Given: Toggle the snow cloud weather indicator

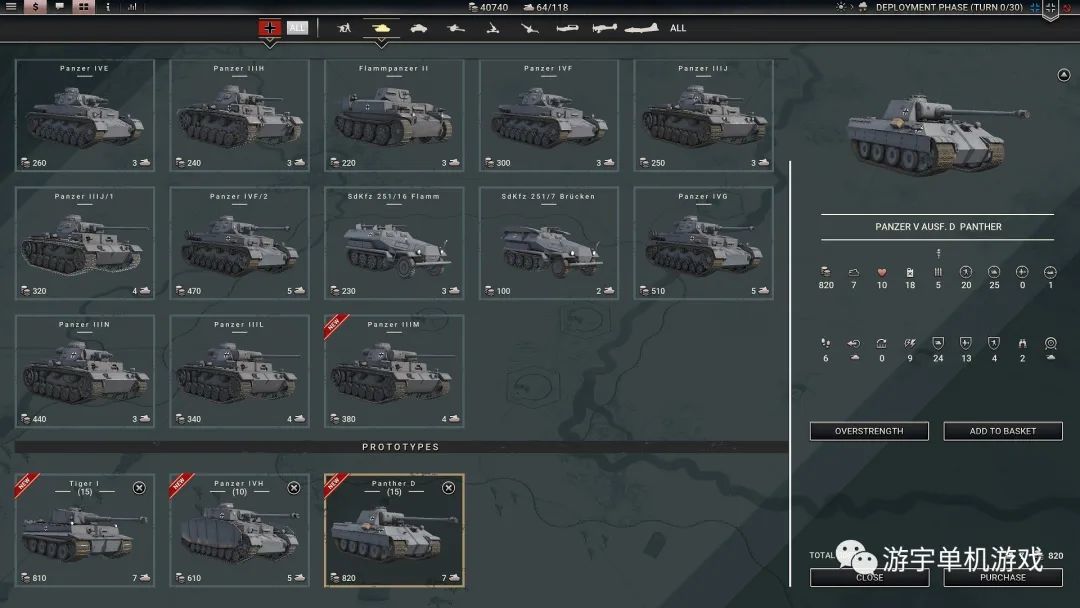Looking at the screenshot, I should 863,6.
